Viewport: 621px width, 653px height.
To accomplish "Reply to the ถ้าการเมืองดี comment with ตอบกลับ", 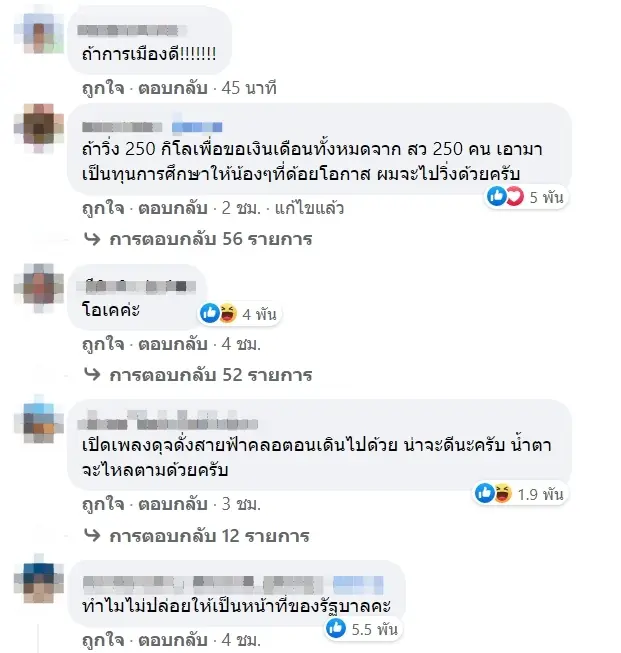I will point(173,89).
